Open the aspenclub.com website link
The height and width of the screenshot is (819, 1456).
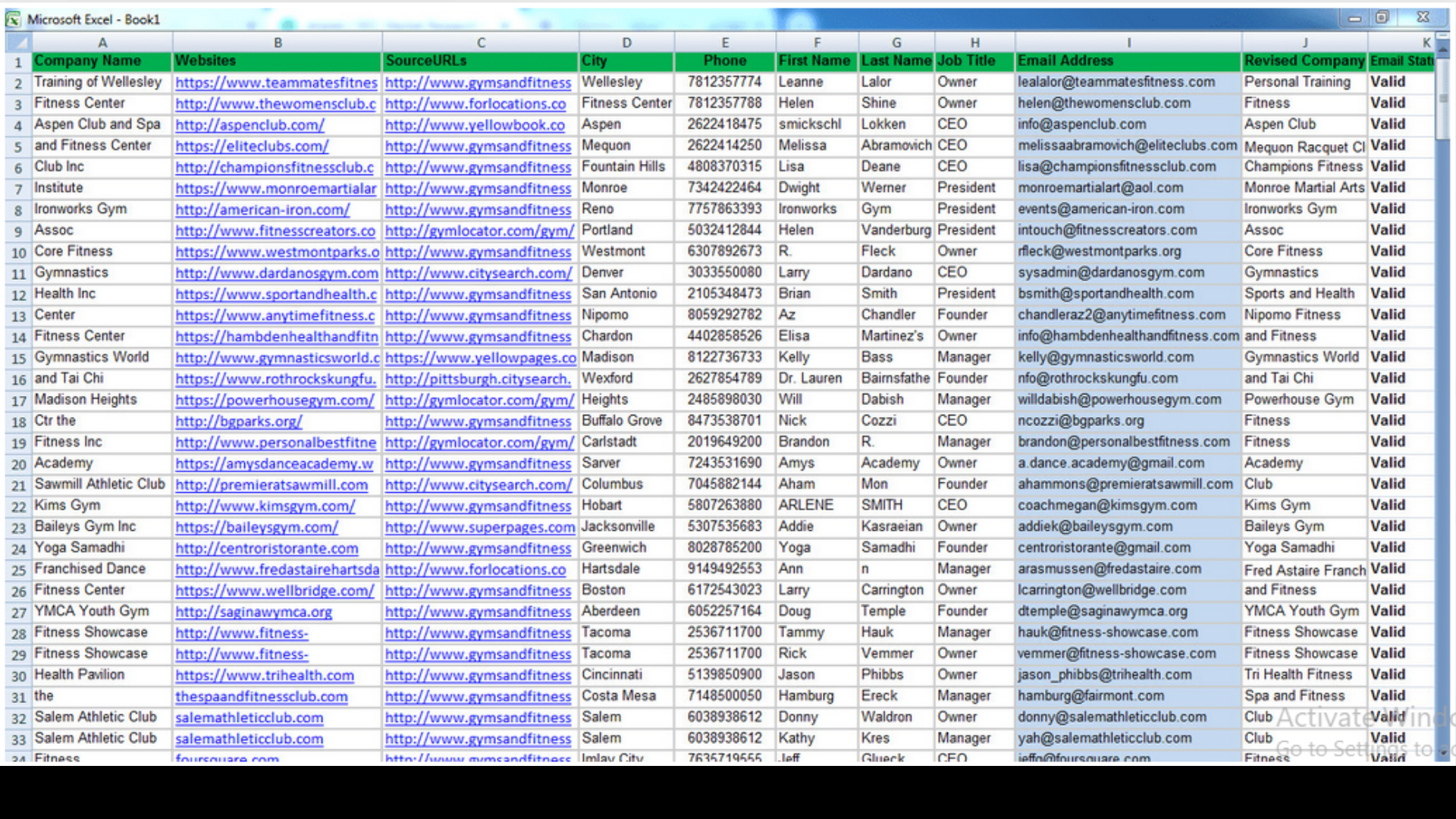(x=249, y=125)
